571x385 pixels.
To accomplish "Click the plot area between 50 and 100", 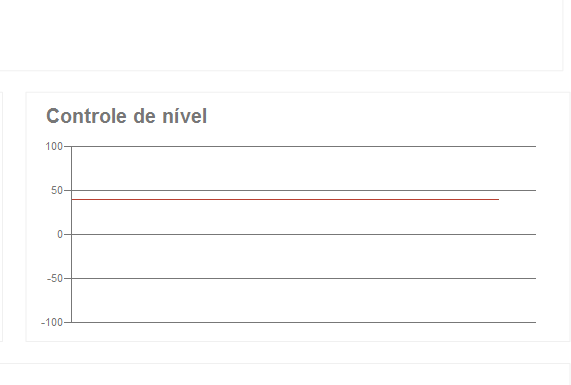I will (x=304, y=168).
